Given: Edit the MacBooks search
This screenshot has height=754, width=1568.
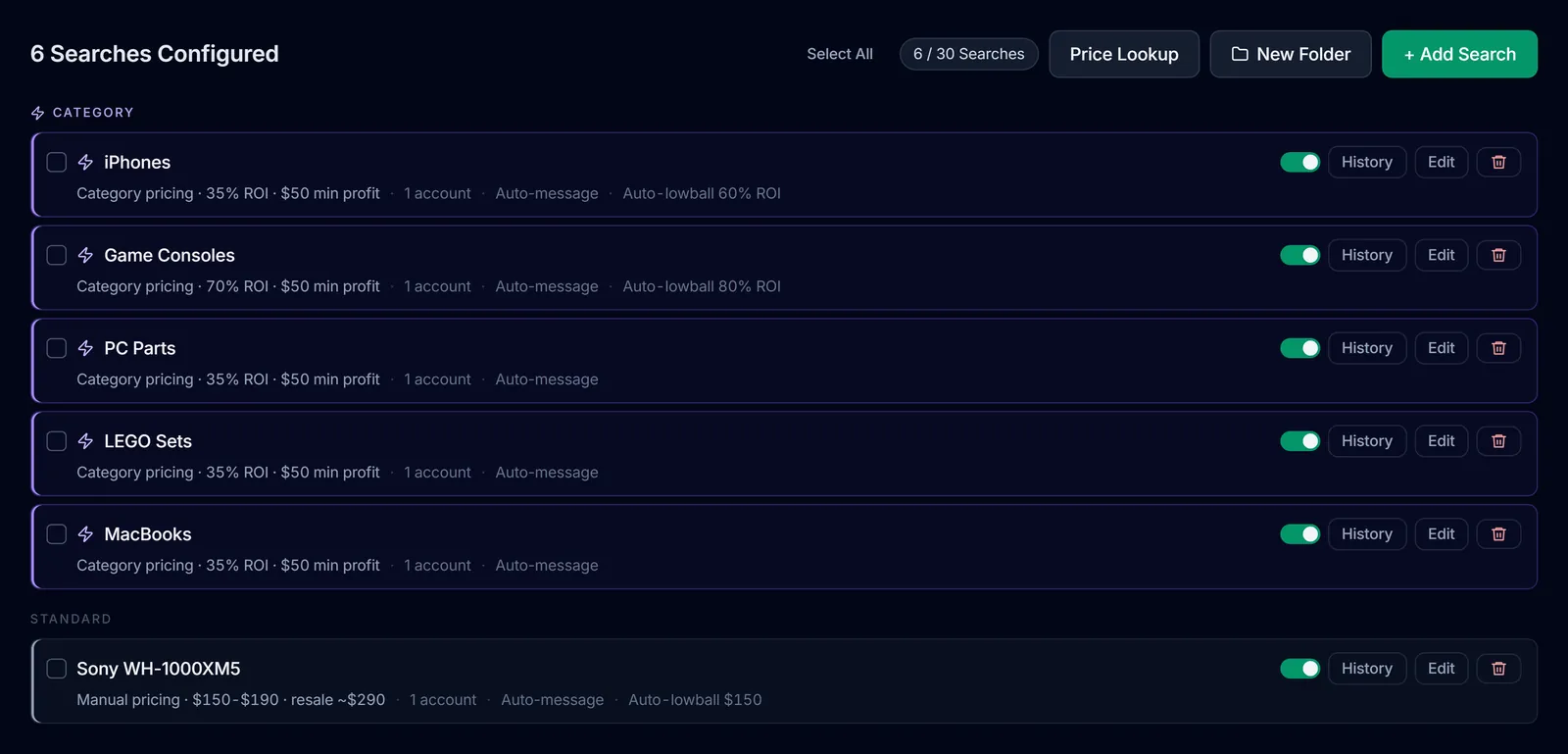Looking at the screenshot, I should click(1442, 534).
